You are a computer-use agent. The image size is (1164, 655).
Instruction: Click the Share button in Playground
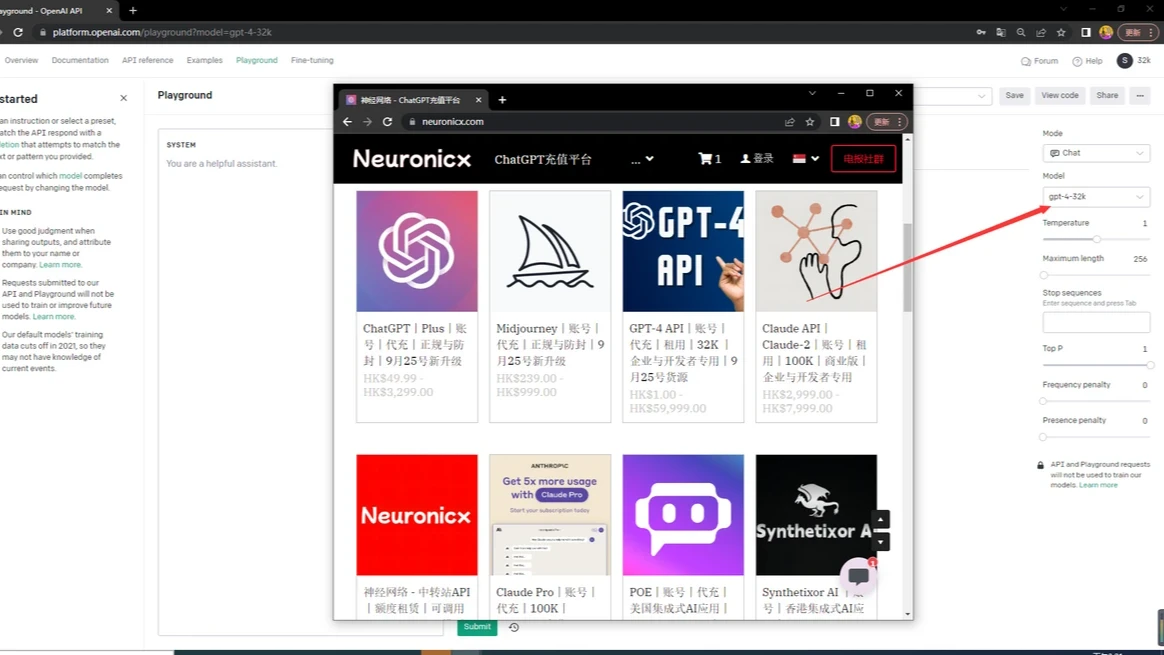click(x=1108, y=95)
